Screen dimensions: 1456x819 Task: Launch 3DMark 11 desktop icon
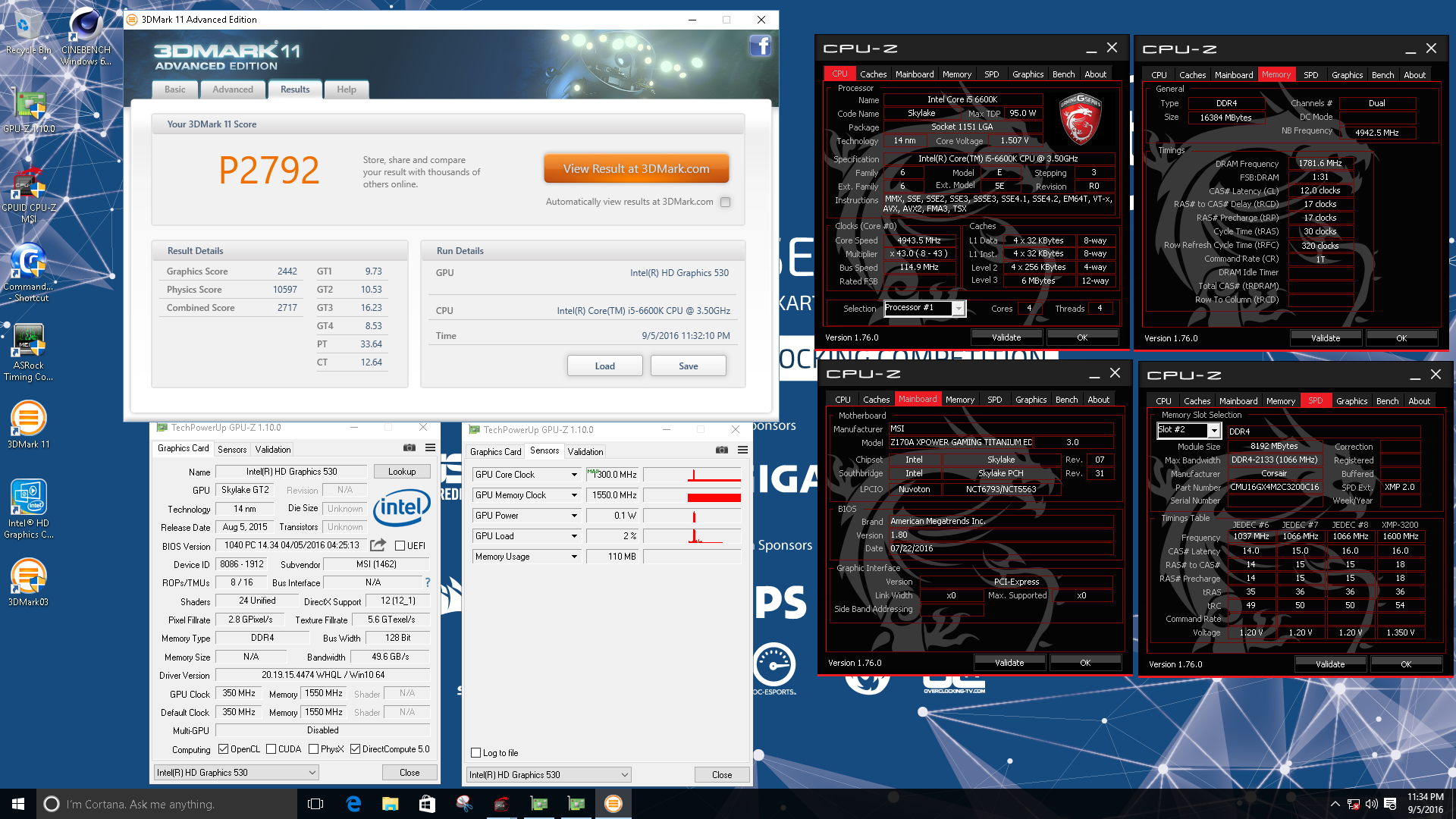[29, 425]
